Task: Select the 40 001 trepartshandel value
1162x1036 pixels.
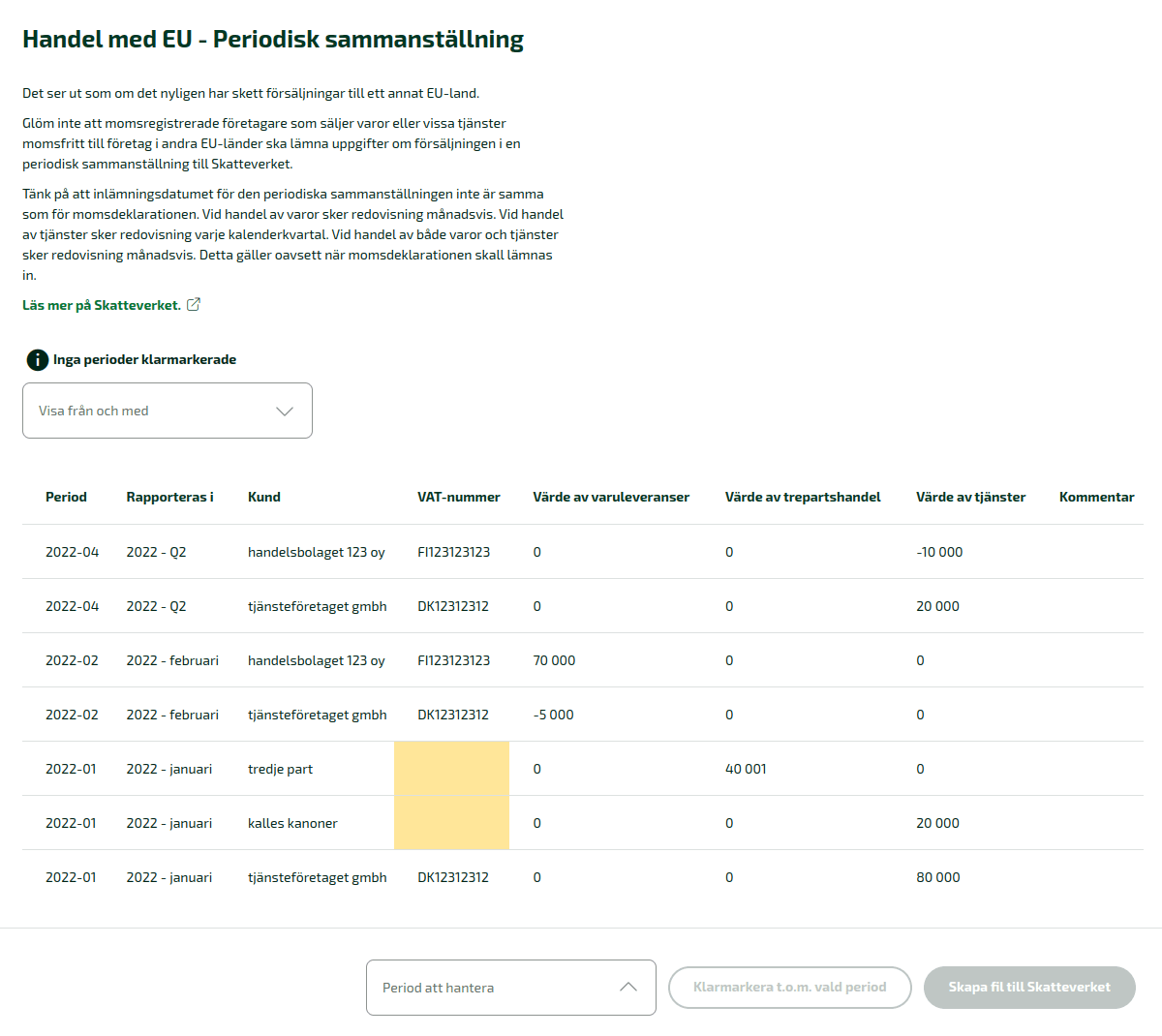Action: pyautogui.click(x=746, y=769)
